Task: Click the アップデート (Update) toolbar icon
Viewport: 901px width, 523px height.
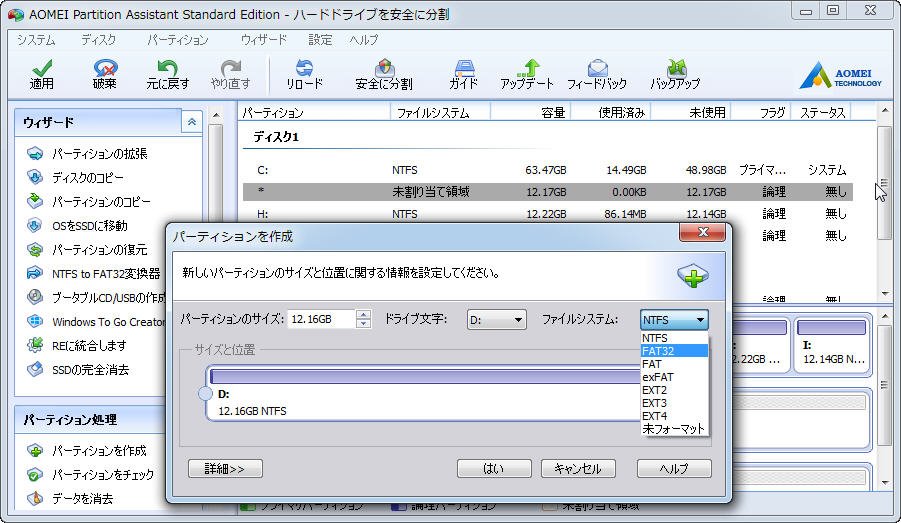Action: [527, 74]
